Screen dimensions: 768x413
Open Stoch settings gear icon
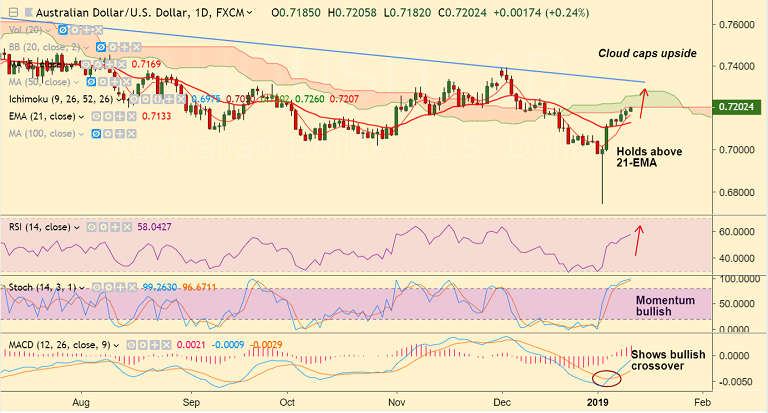tap(108, 287)
